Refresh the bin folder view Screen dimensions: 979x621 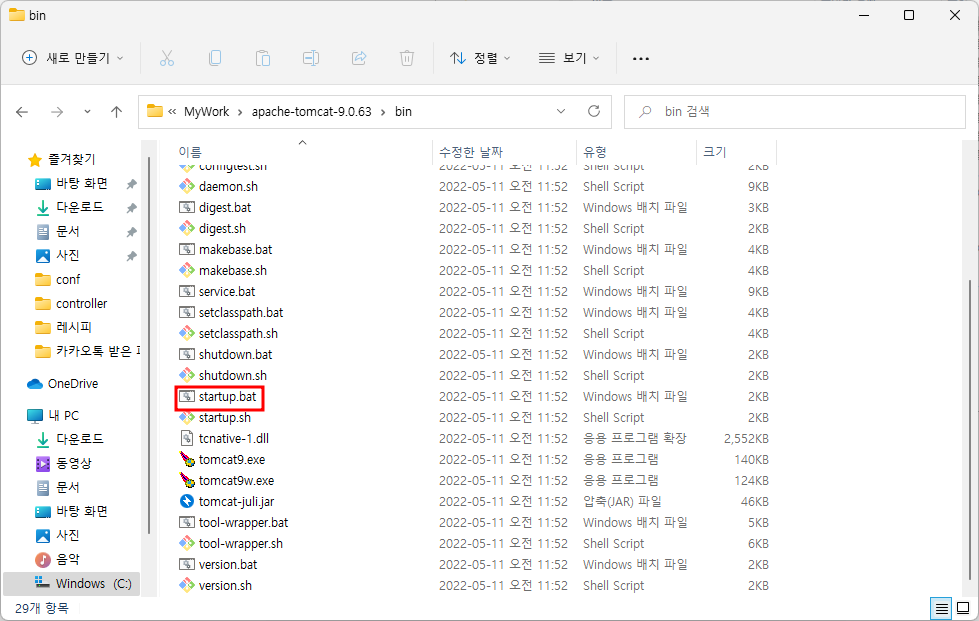[594, 111]
